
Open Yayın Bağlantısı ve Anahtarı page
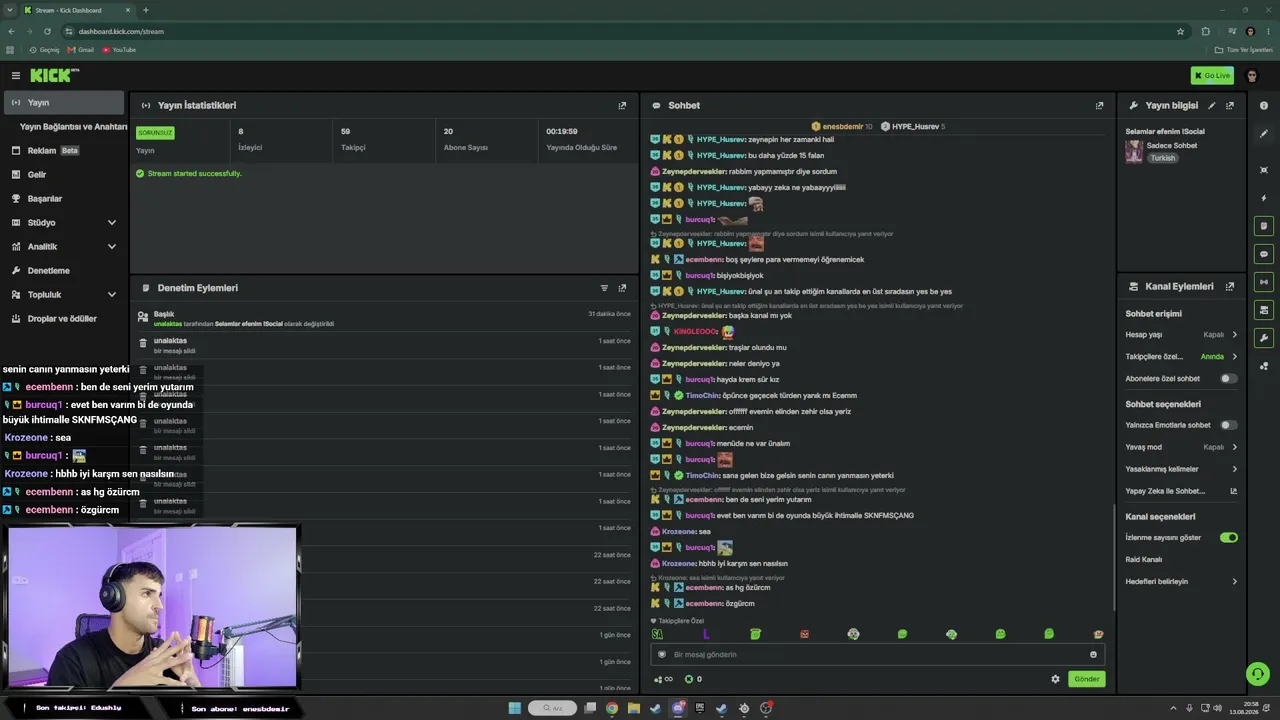[72, 127]
